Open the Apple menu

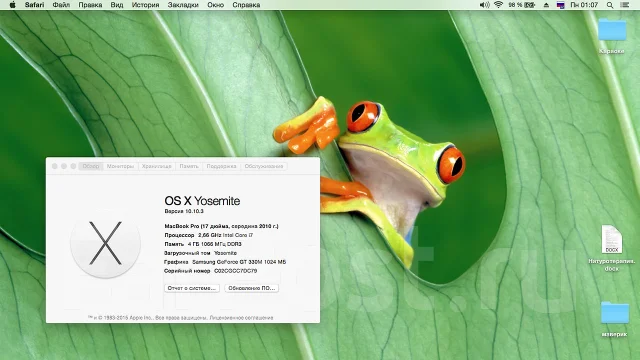point(12,5)
